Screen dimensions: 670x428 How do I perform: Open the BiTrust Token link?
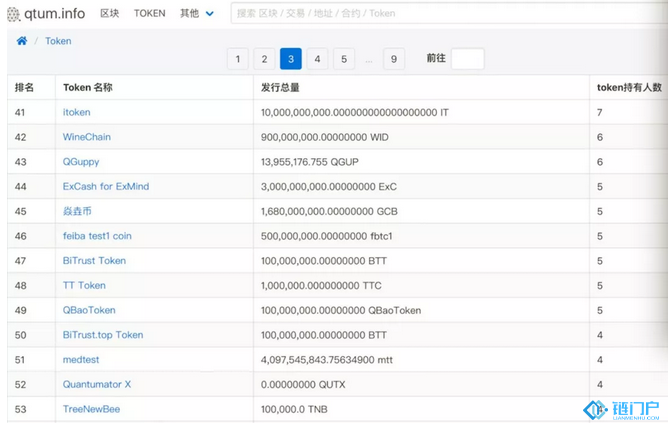[x=94, y=261]
